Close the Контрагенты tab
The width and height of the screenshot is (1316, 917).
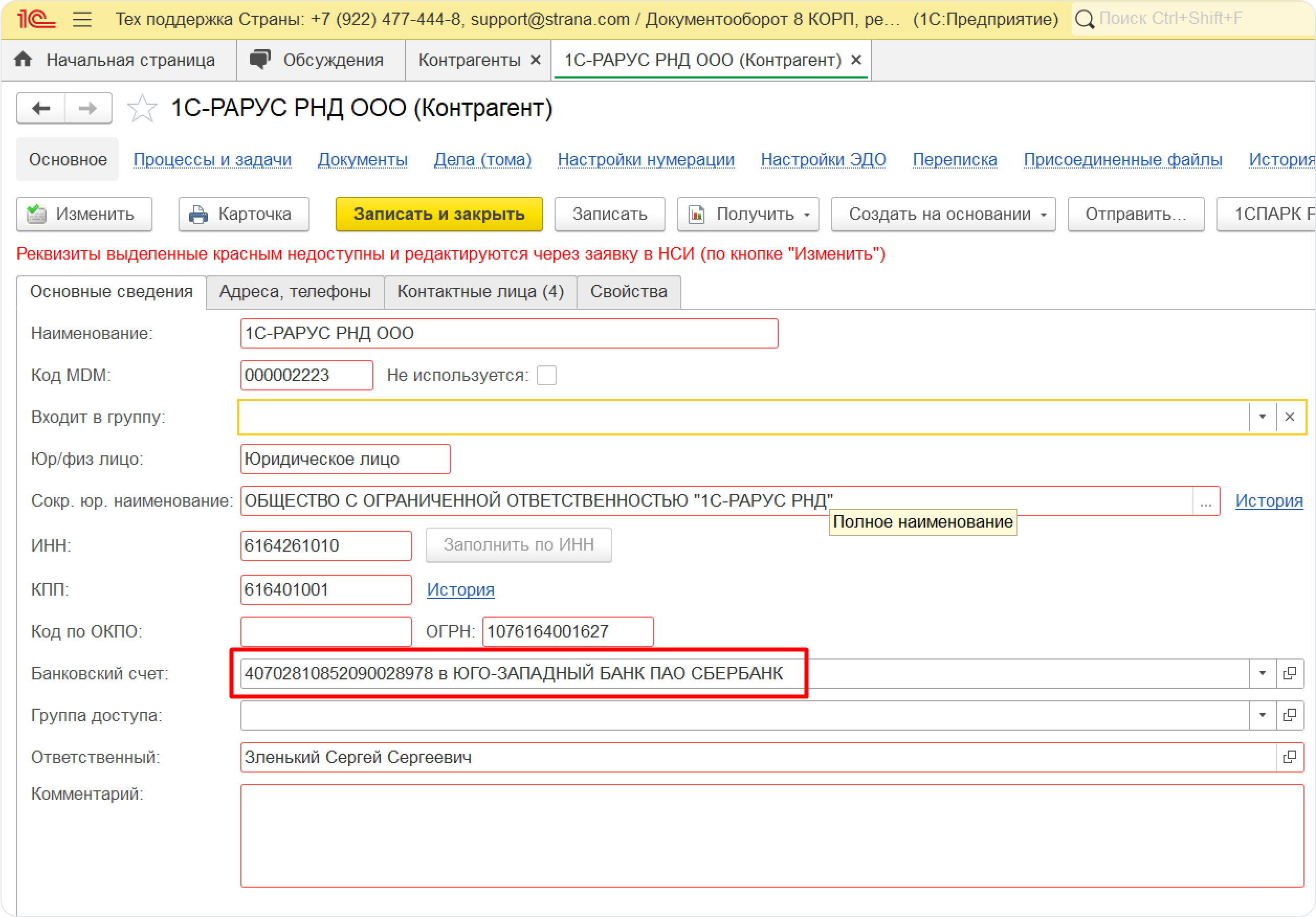click(x=535, y=60)
